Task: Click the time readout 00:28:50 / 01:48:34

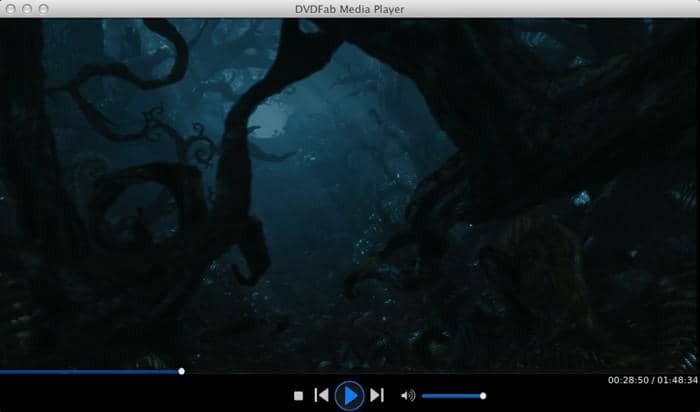Action: pyautogui.click(x=653, y=380)
